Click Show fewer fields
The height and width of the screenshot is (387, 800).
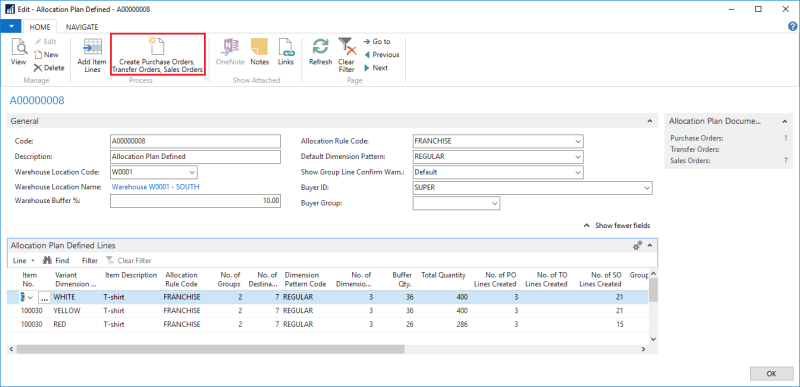(x=617, y=225)
